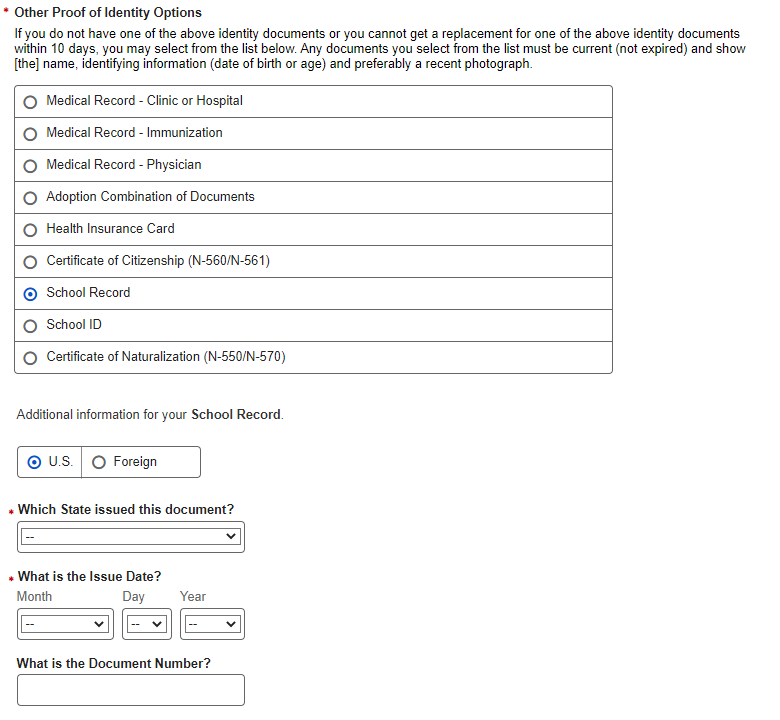780x720 pixels.
Task: Open the issue date Month dropdown
Action: [64, 624]
